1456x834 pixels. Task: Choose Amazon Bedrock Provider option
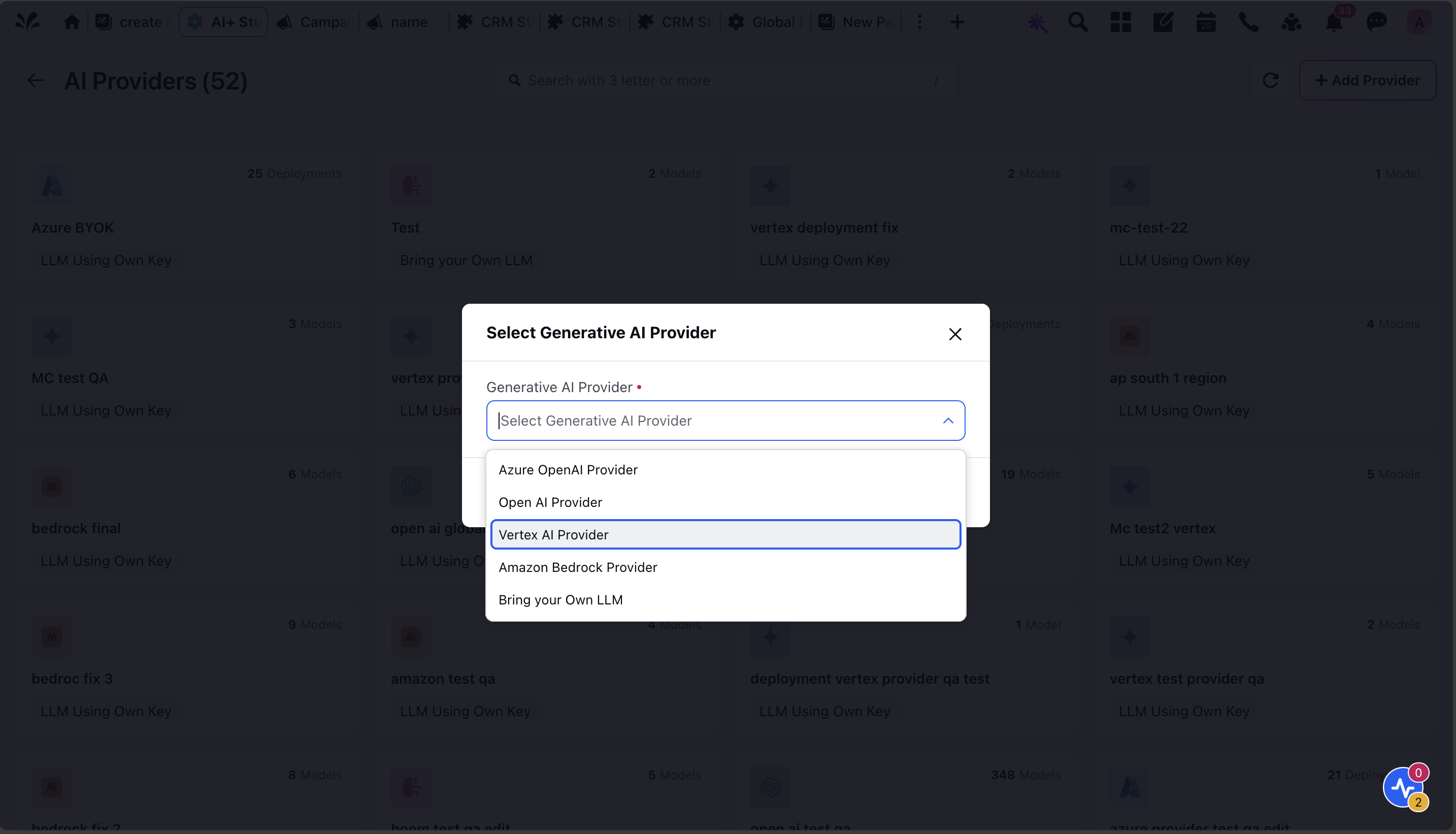(725, 567)
